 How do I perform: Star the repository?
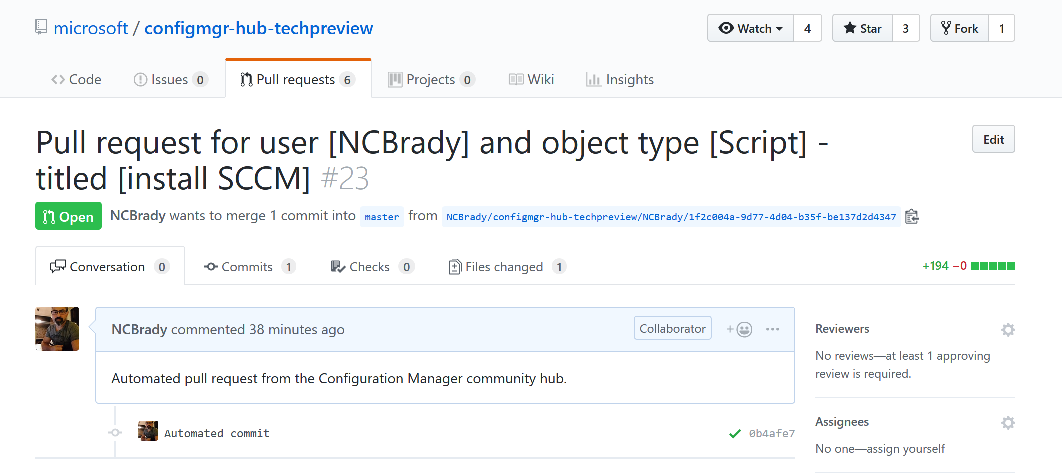coord(862,28)
